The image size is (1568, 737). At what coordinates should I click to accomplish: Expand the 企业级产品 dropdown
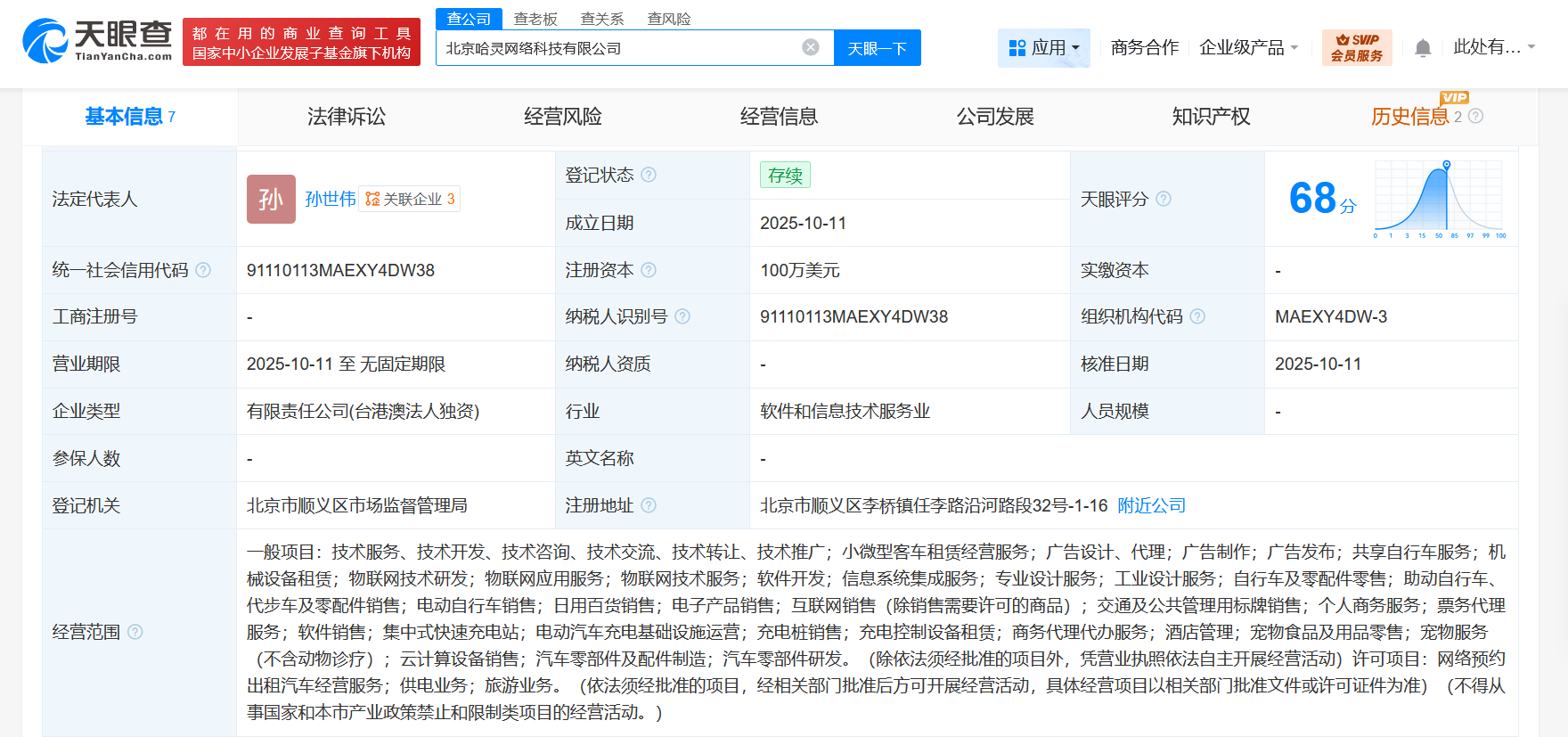click(x=1248, y=47)
